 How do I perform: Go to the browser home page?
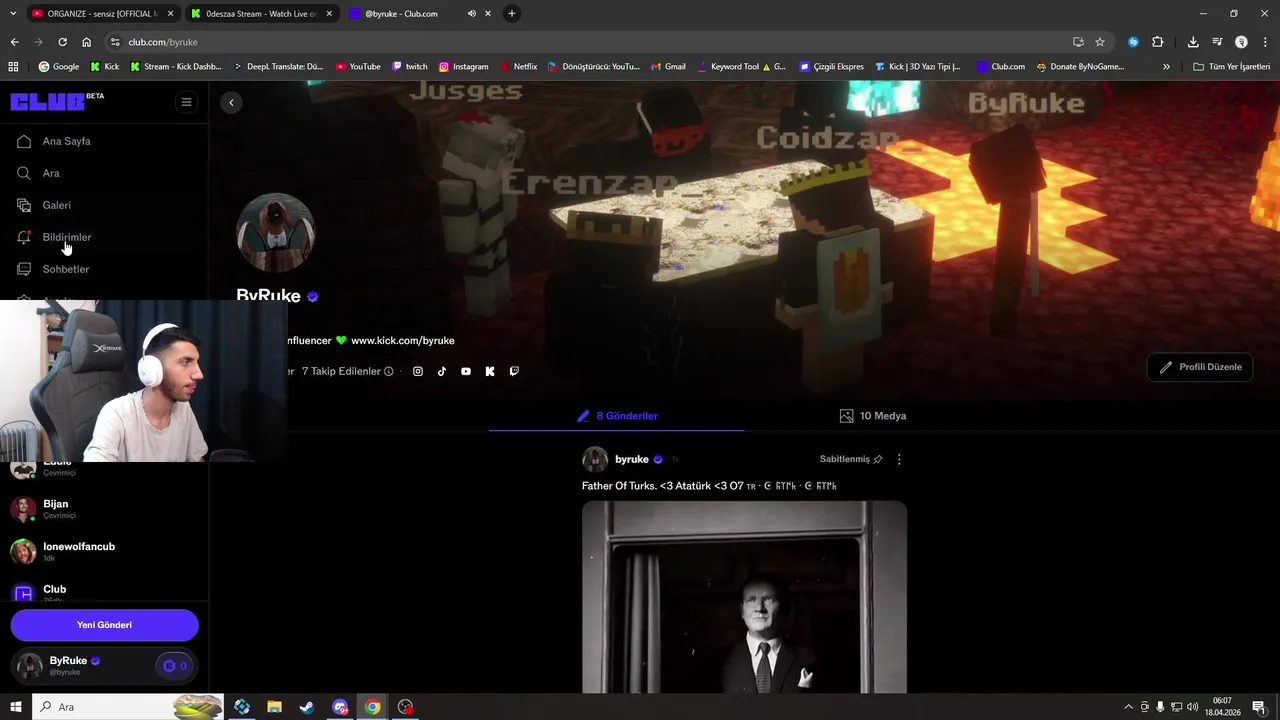(x=86, y=42)
